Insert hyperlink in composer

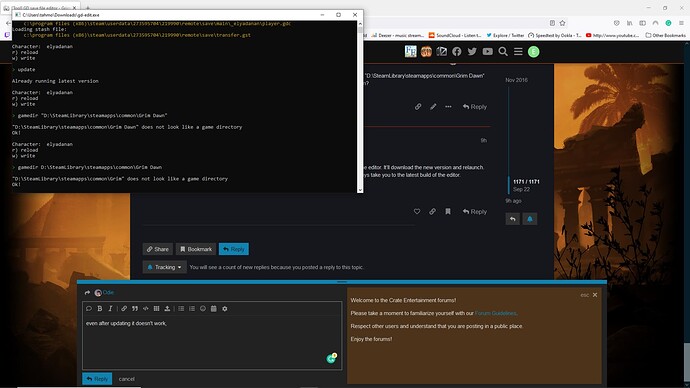coord(124,309)
